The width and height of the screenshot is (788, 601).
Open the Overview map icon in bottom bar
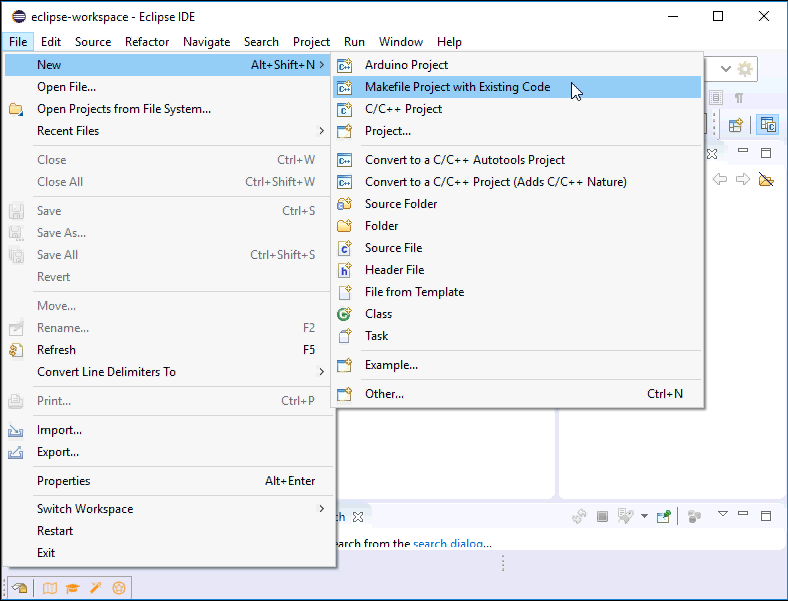pyautogui.click(x=50, y=588)
